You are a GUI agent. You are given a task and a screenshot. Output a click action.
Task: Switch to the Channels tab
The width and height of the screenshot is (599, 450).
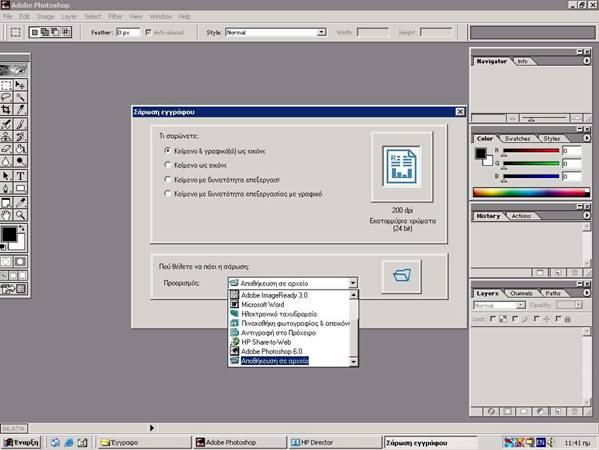click(521, 293)
